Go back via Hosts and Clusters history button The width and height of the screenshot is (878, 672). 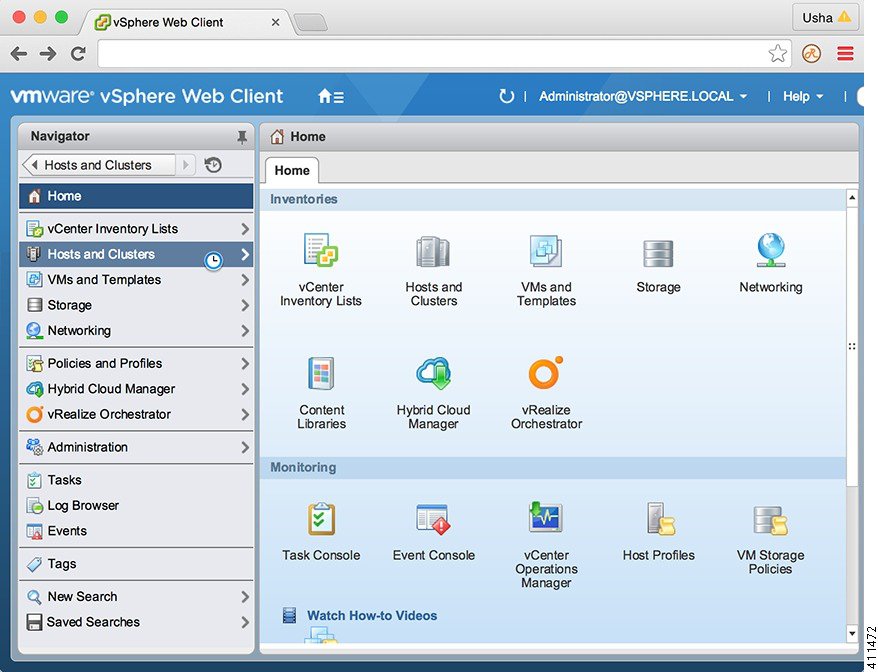[99, 165]
